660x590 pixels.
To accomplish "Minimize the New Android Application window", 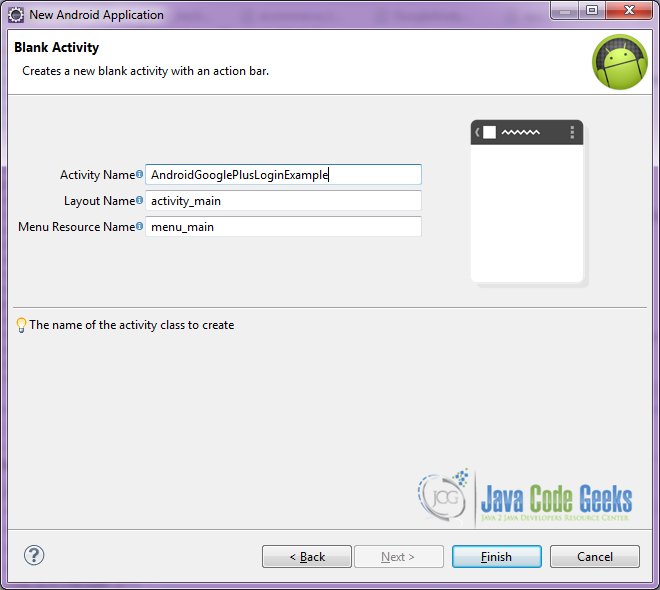I will coord(564,10).
